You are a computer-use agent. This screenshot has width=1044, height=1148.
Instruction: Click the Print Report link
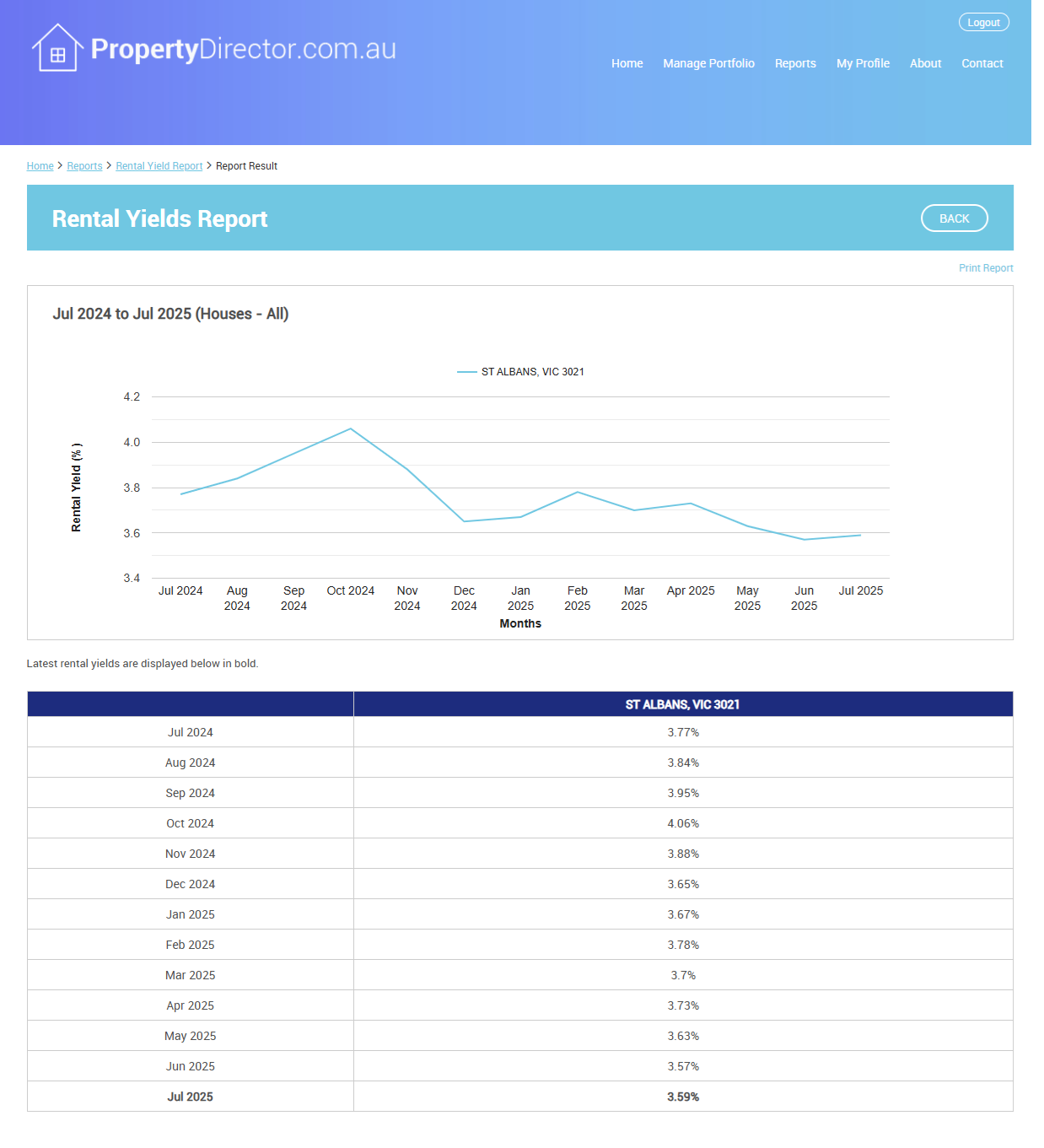pyautogui.click(x=985, y=268)
